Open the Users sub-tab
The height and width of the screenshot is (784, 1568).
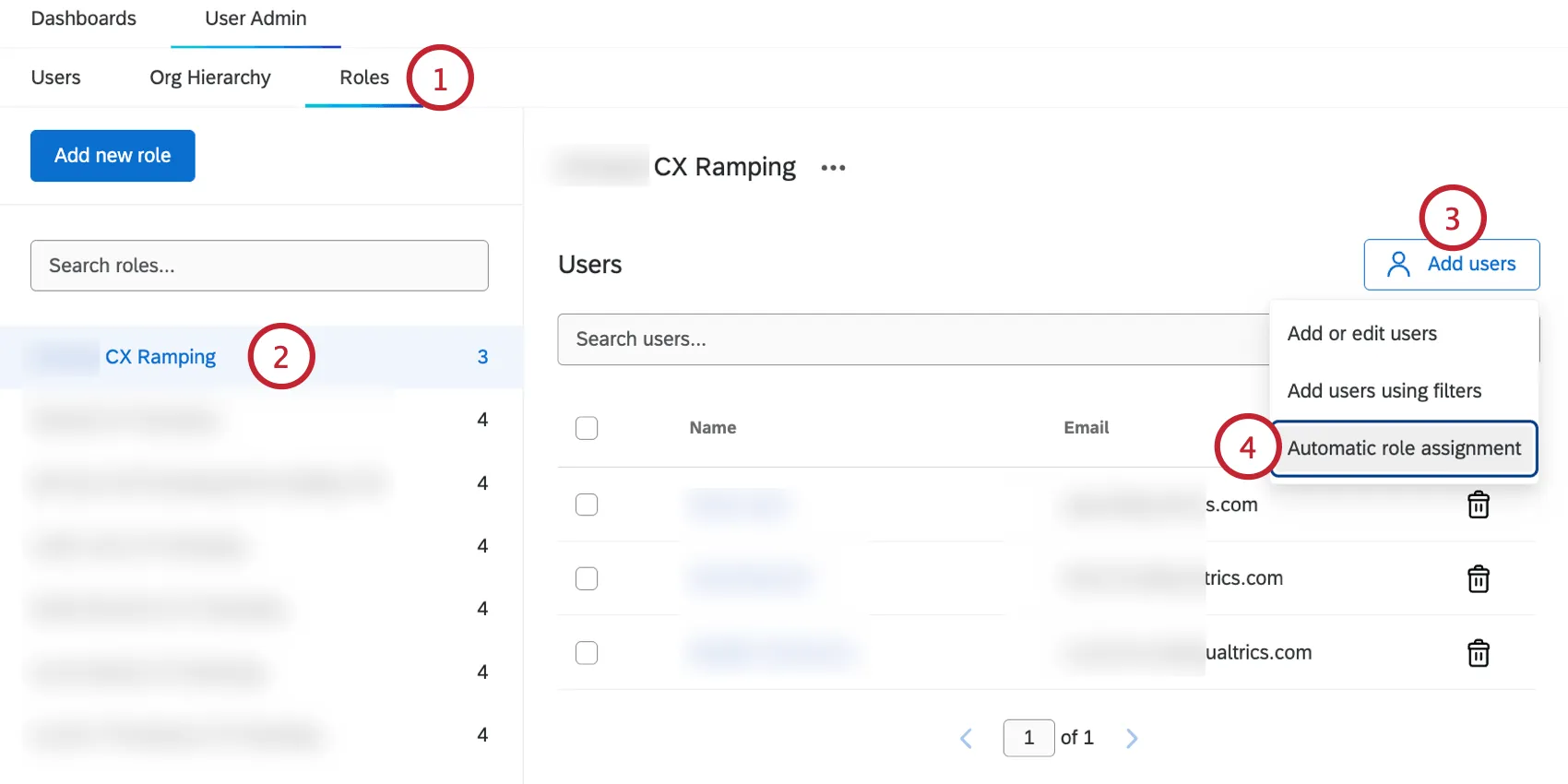click(x=56, y=77)
